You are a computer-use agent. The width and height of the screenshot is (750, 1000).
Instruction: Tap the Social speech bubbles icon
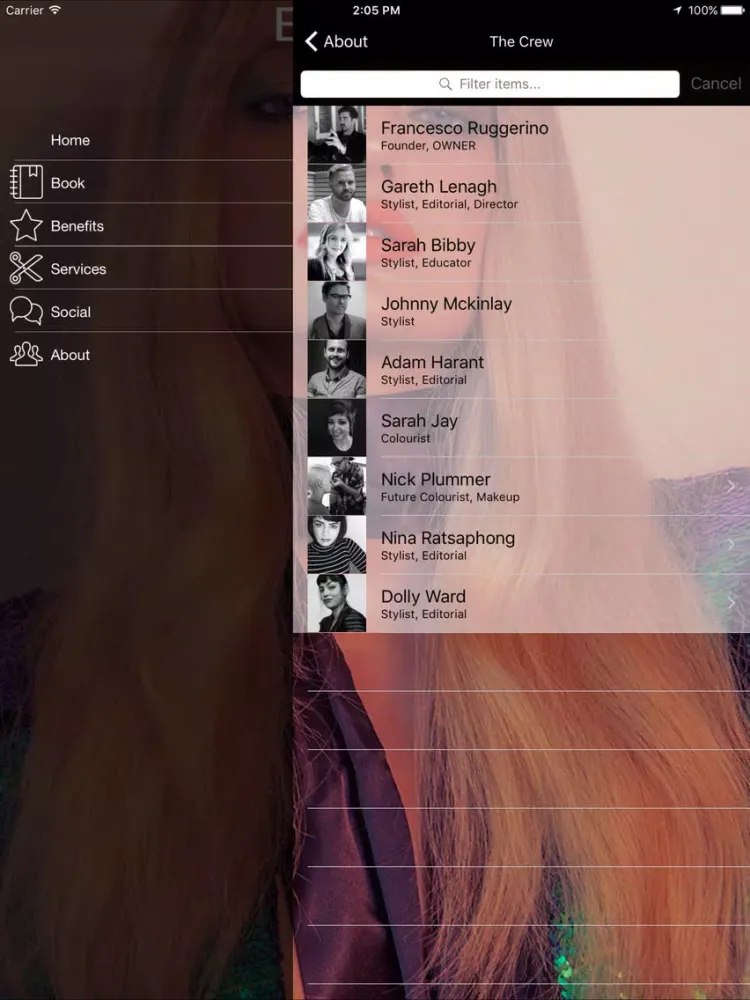[26, 311]
